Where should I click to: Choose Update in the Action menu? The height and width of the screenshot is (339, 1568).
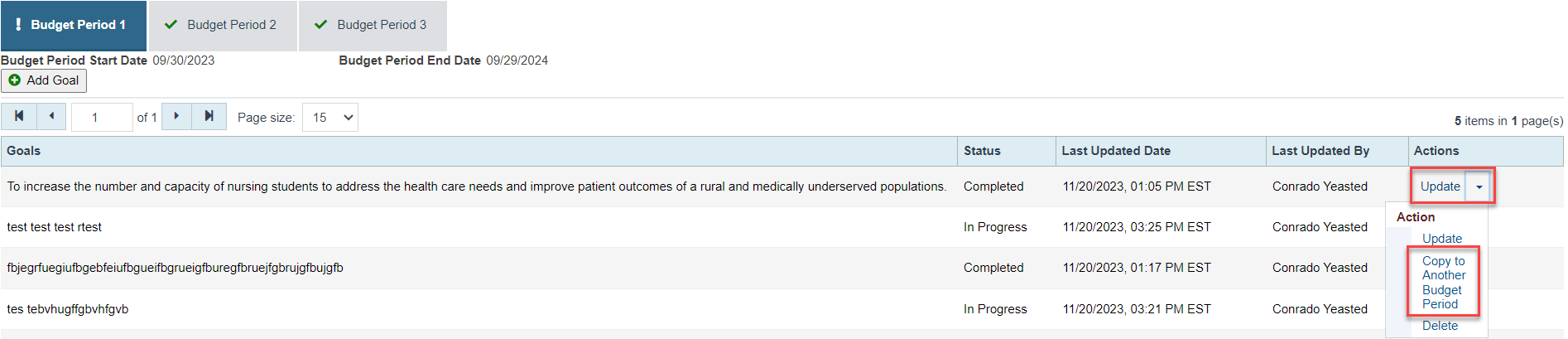1442,239
